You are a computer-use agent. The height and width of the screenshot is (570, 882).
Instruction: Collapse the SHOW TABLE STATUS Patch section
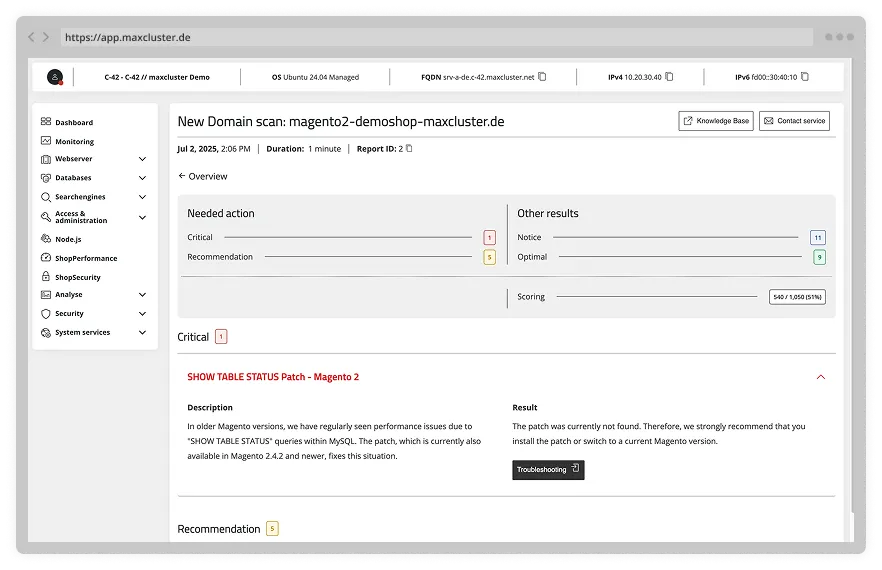pyautogui.click(x=821, y=377)
